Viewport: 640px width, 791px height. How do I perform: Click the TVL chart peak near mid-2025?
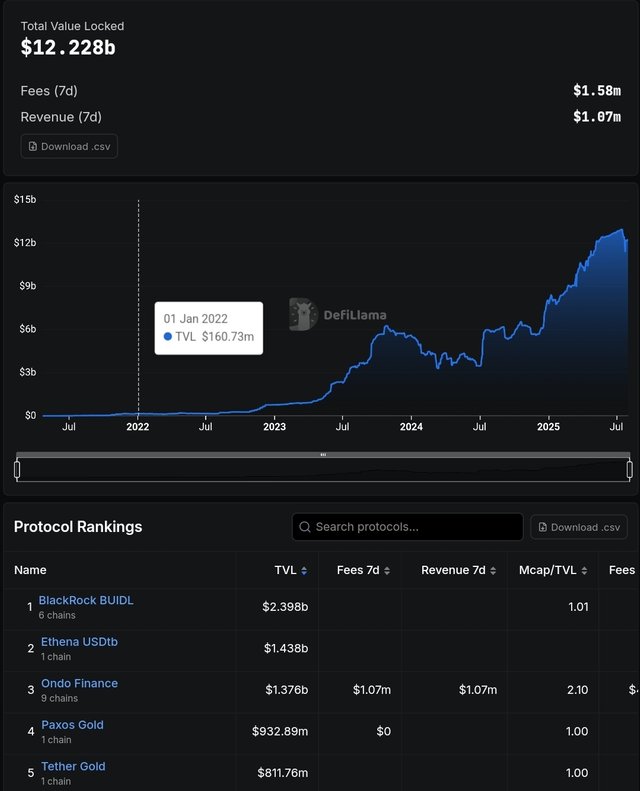[x=621, y=230]
